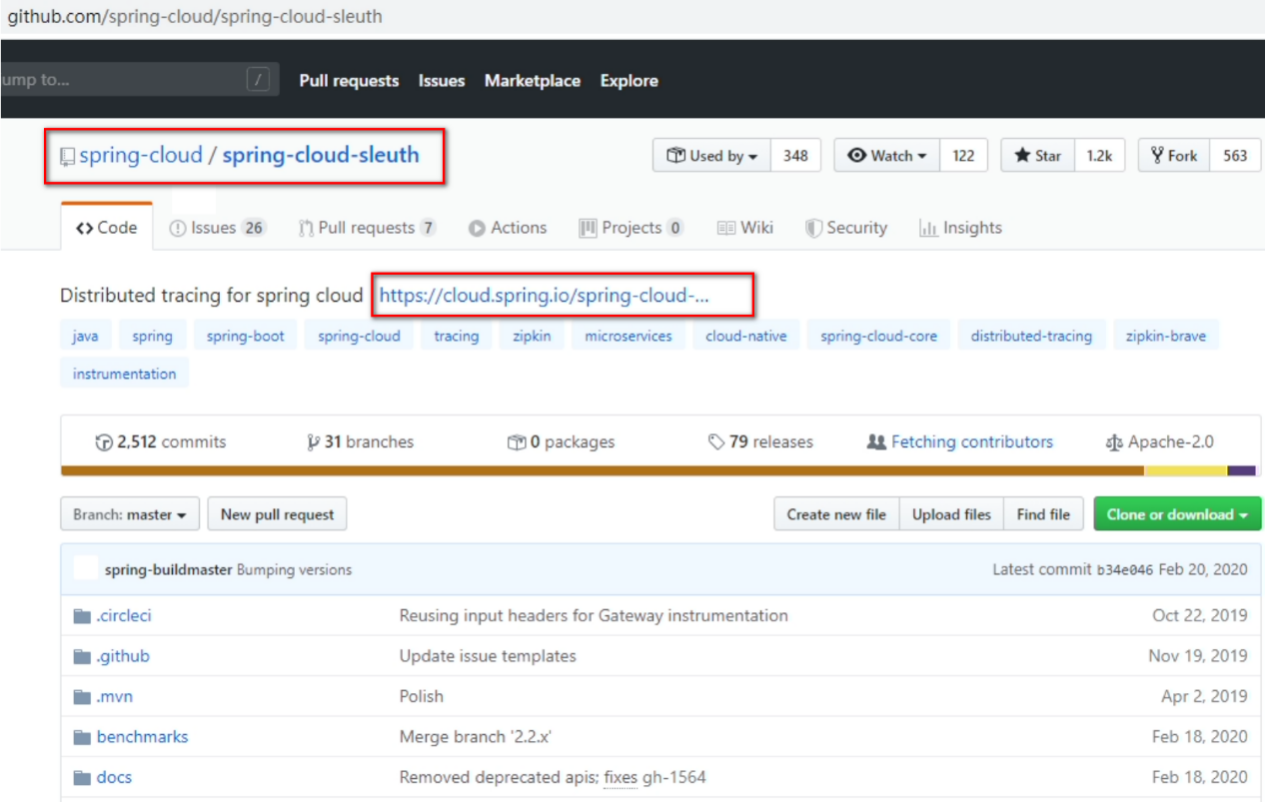Switch to the Pull requests tab

pos(367,228)
